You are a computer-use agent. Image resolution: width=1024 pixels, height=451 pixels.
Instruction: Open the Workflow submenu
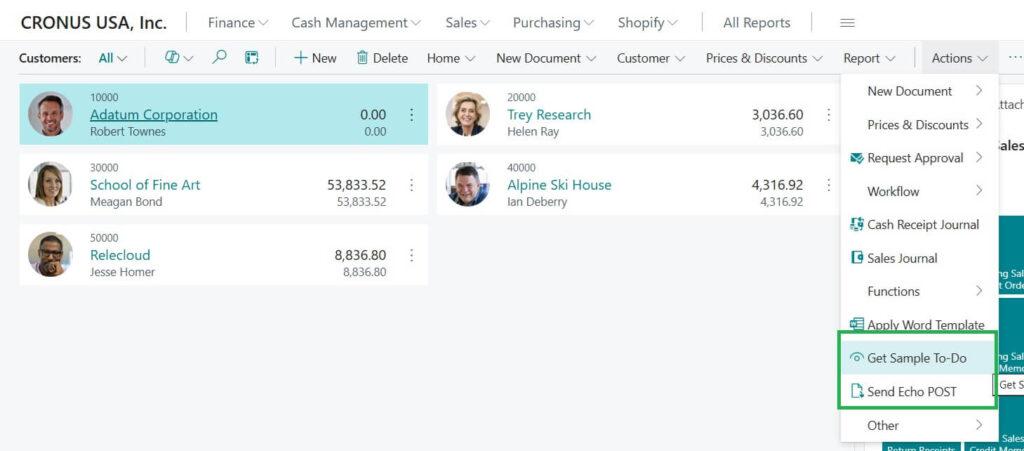919,191
